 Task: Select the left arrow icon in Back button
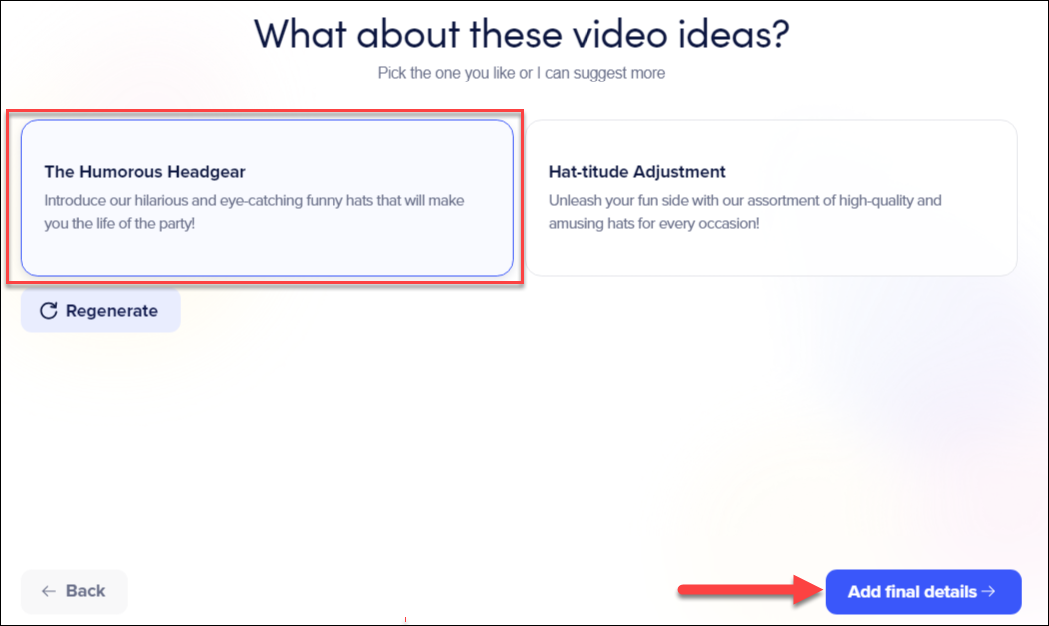(51, 592)
